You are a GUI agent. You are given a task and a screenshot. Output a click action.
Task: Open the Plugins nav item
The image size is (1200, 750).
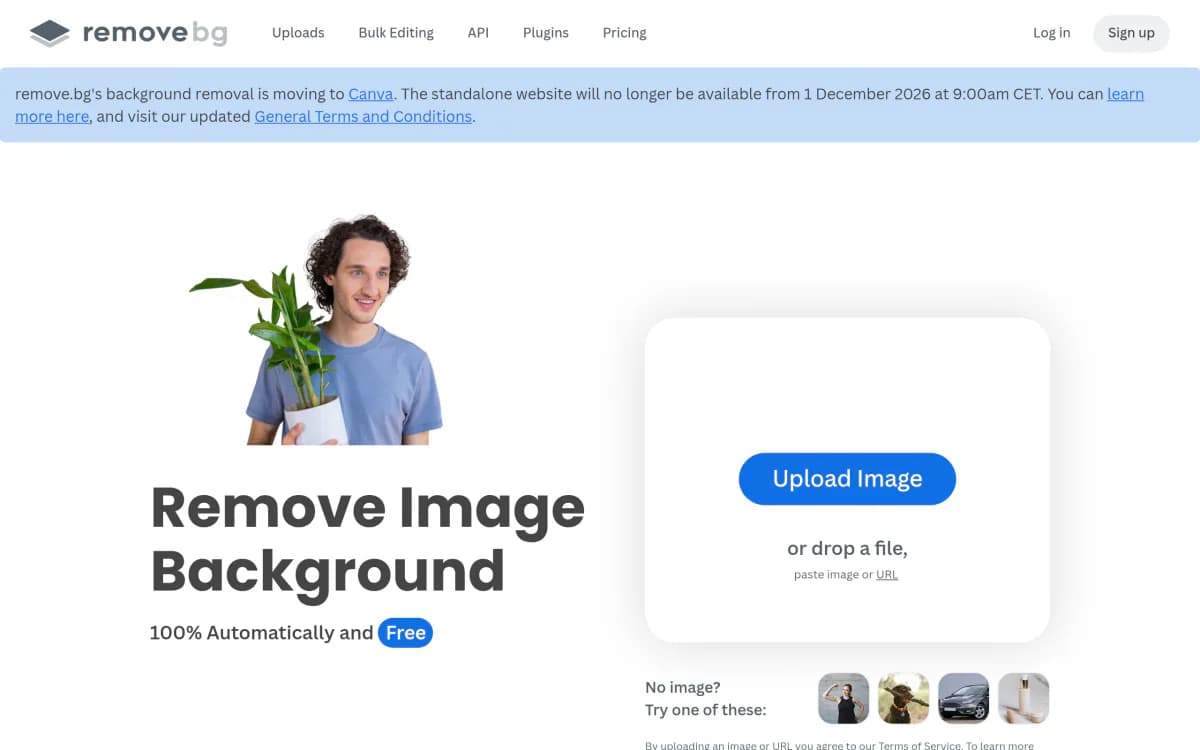coord(546,33)
